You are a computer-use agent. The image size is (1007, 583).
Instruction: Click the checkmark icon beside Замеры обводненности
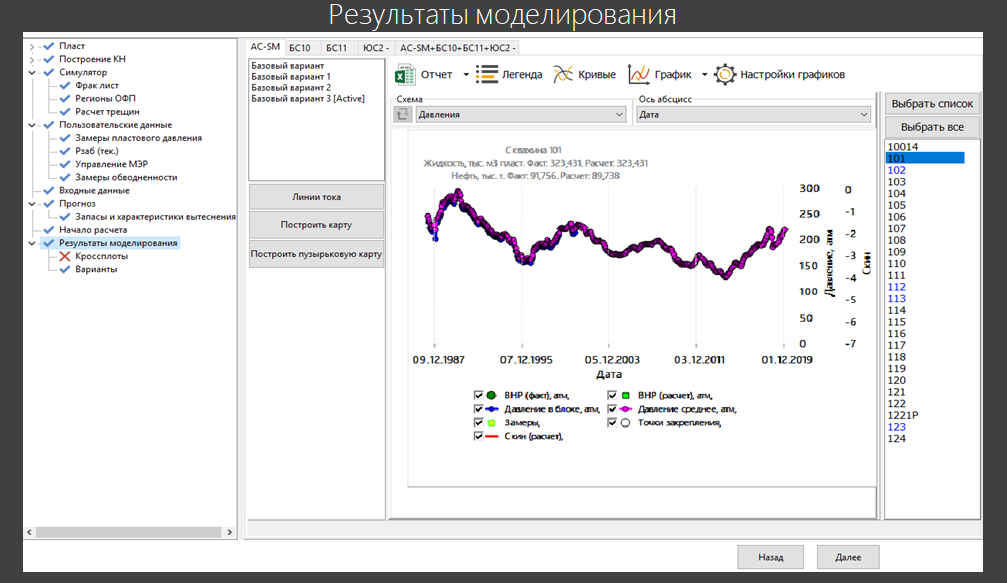tap(64, 177)
